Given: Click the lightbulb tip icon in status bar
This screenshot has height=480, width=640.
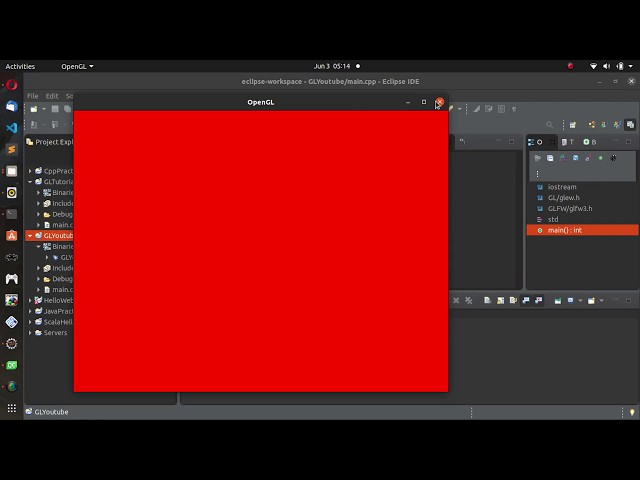Looking at the screenshot, I should [x=632, y=412].
